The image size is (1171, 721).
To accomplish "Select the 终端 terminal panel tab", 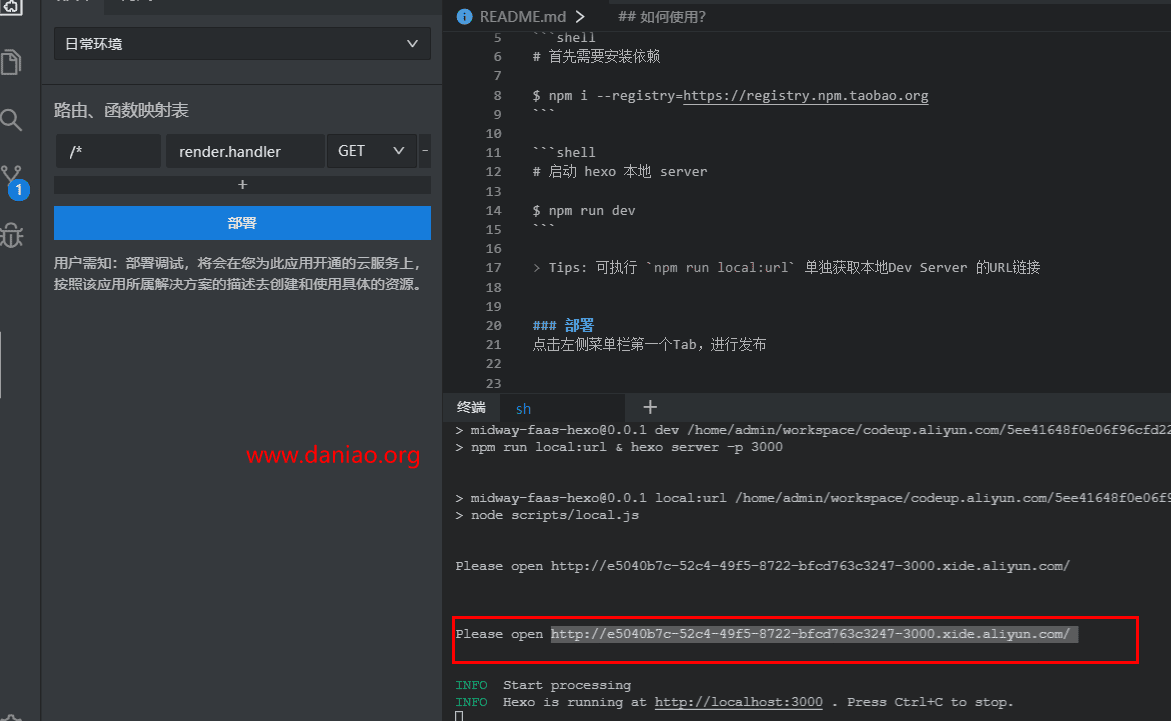I will click(470, 407).
